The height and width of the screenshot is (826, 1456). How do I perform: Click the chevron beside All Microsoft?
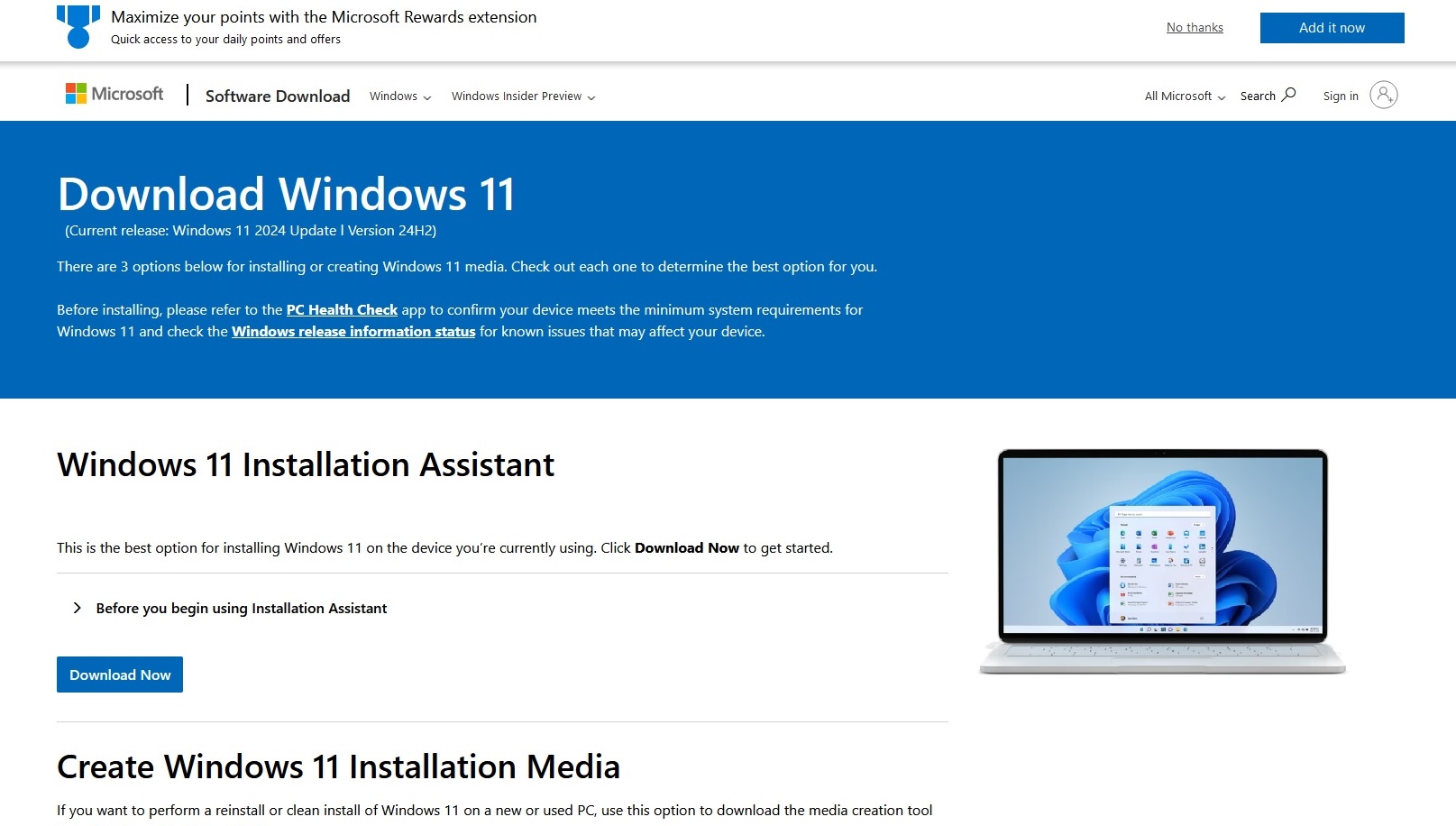(x=1222, y=97)
